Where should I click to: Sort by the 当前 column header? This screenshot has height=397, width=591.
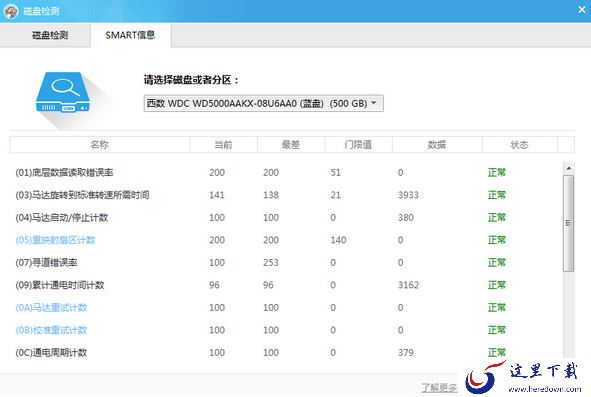(224, 145)
